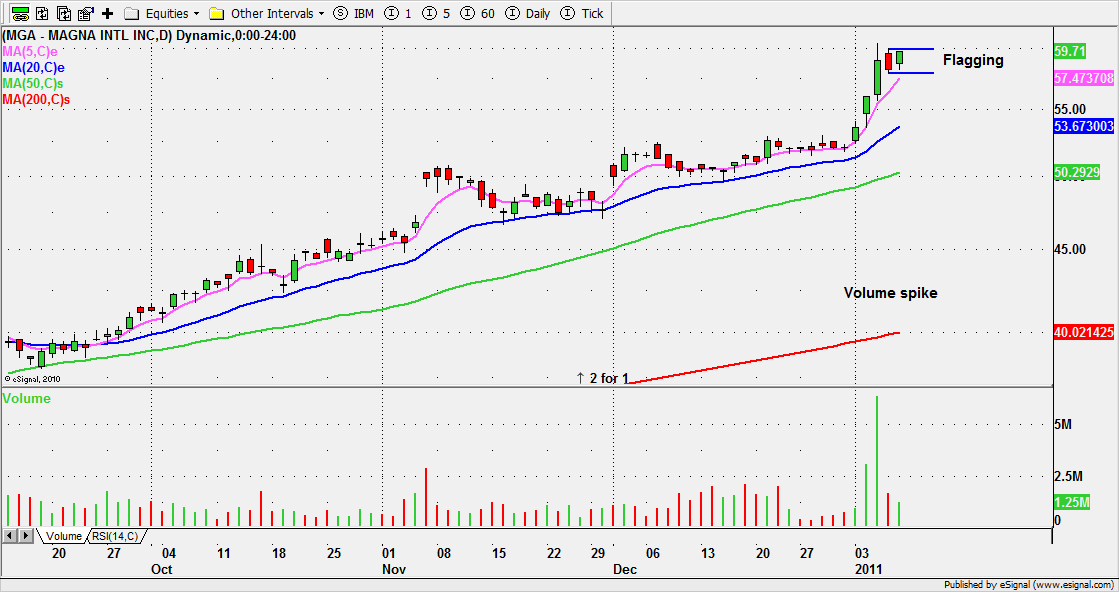Click the MGA - MAGNA INTL INC chart title

(x=150, y=35)
